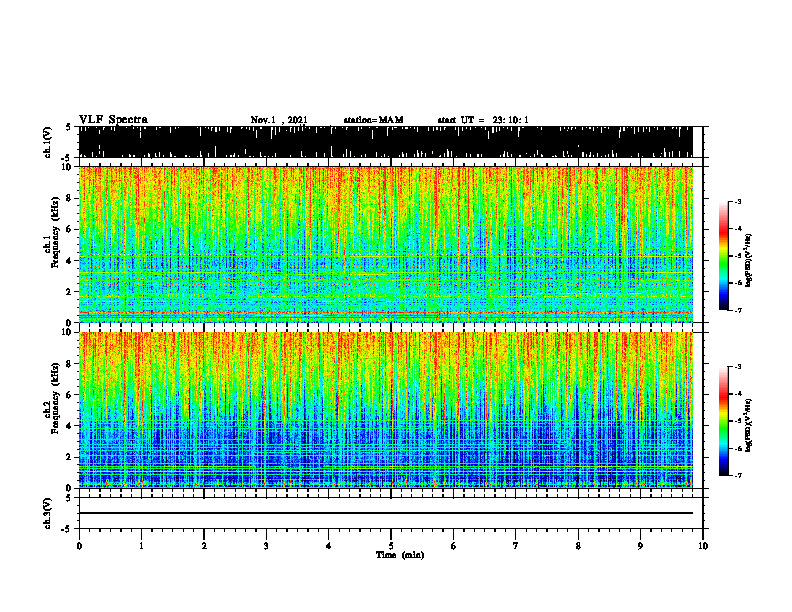Click time-axis tick label "8" at the bottom

[578, 546]
